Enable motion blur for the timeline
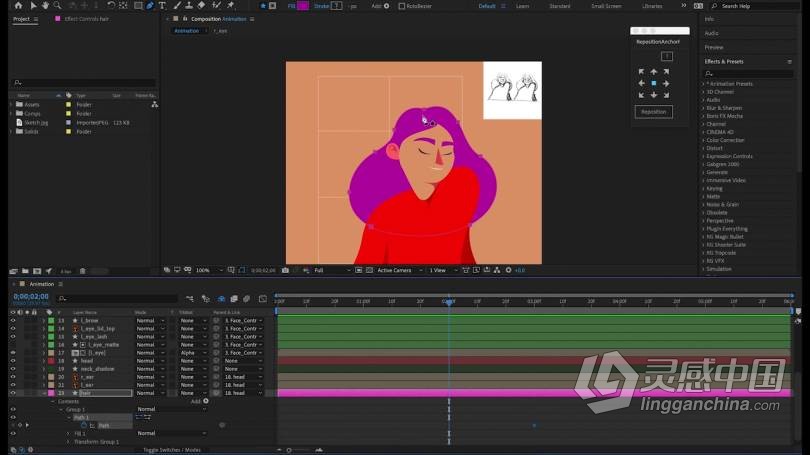 tap(246, 299)
